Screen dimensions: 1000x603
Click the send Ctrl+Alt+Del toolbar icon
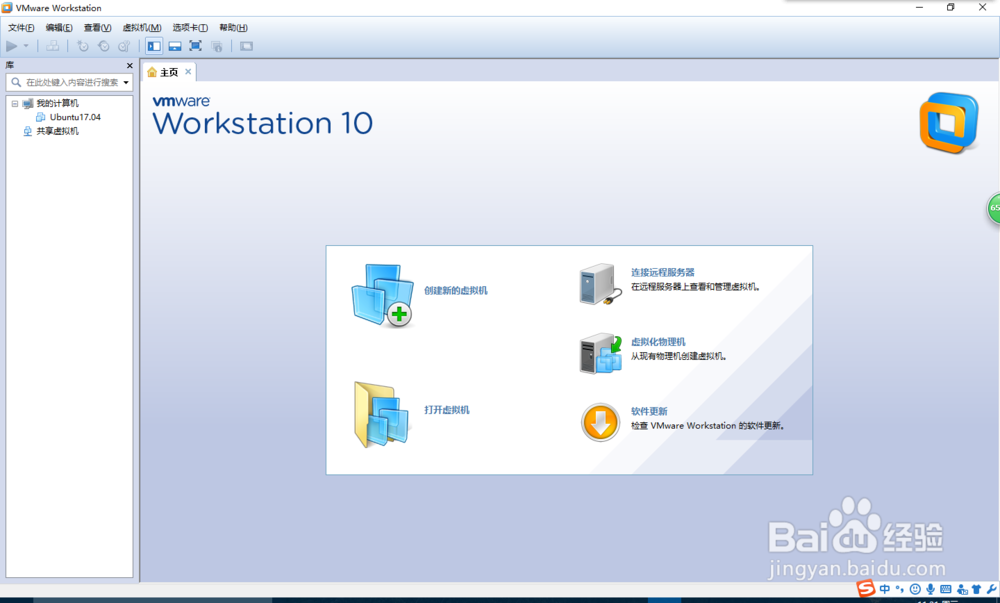coord(53,46)
